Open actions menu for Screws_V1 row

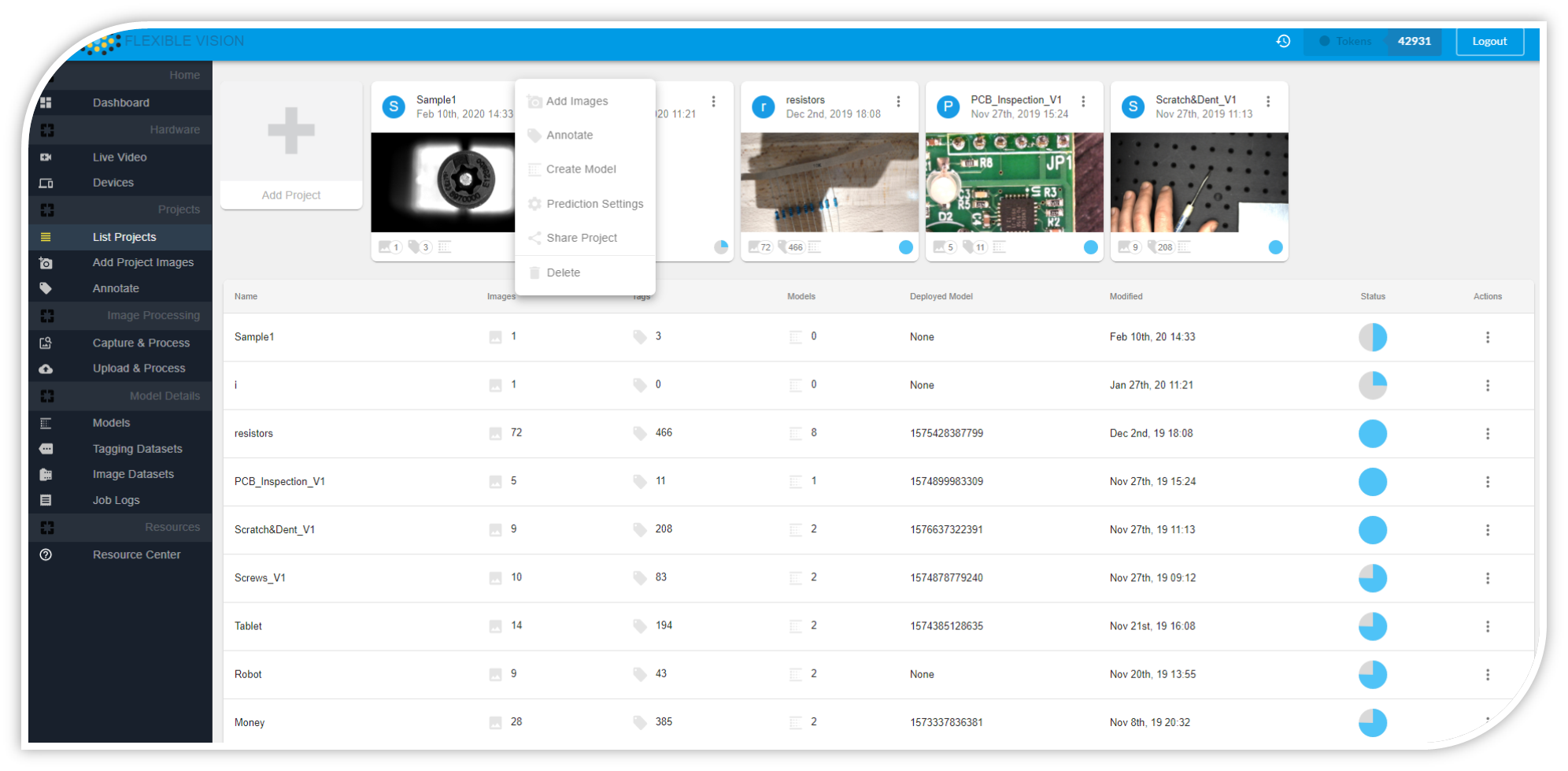pyautogui.click(x=1488, y=578)
